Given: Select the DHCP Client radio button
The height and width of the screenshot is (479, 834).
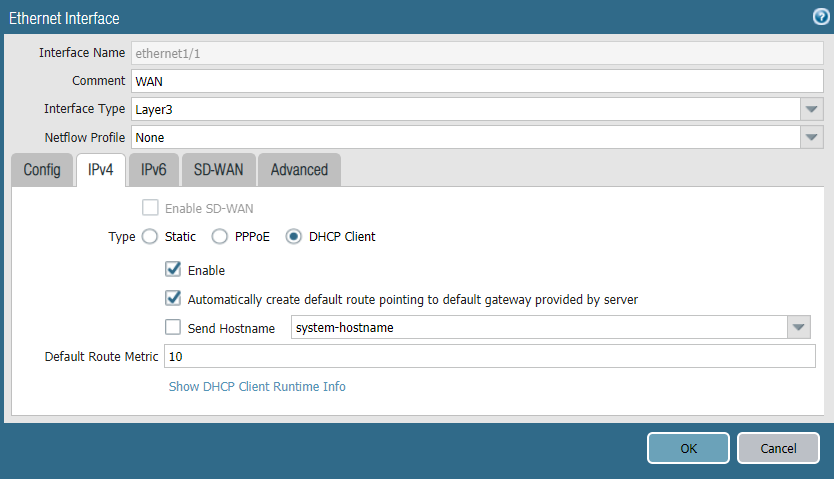Looking at the screenshot, I should point(294,237).
